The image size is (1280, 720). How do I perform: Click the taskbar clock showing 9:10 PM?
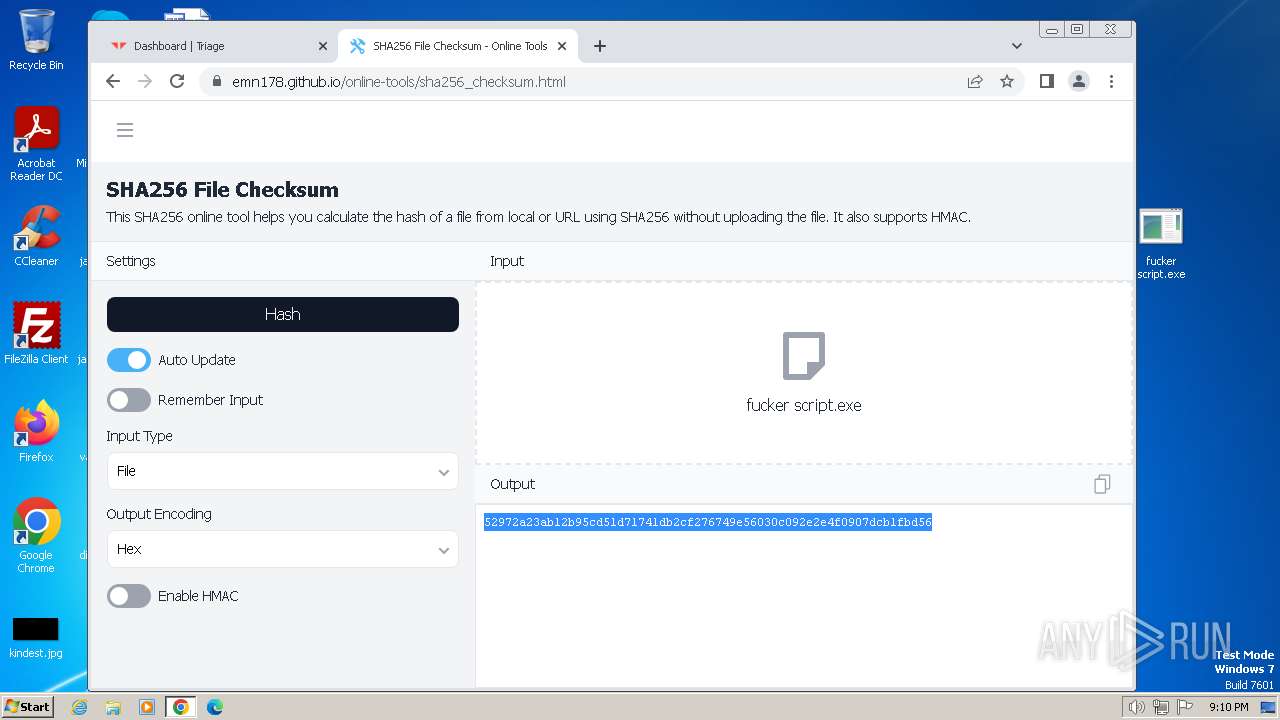pyautogui.click(x=1228, y=707)
